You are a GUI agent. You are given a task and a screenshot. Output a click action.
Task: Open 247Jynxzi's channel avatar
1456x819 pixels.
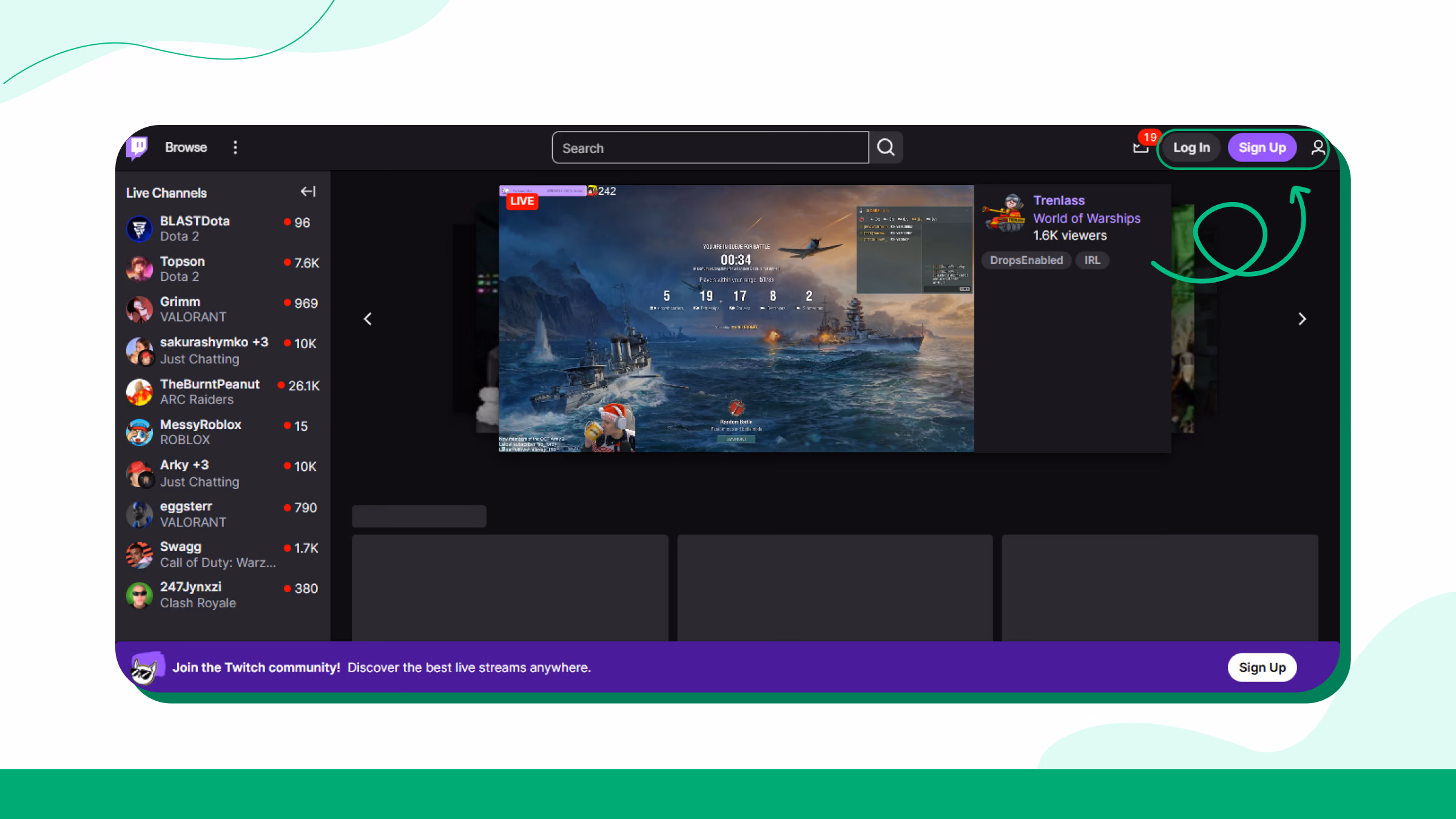pyautogui.click(x=140, y=595)
